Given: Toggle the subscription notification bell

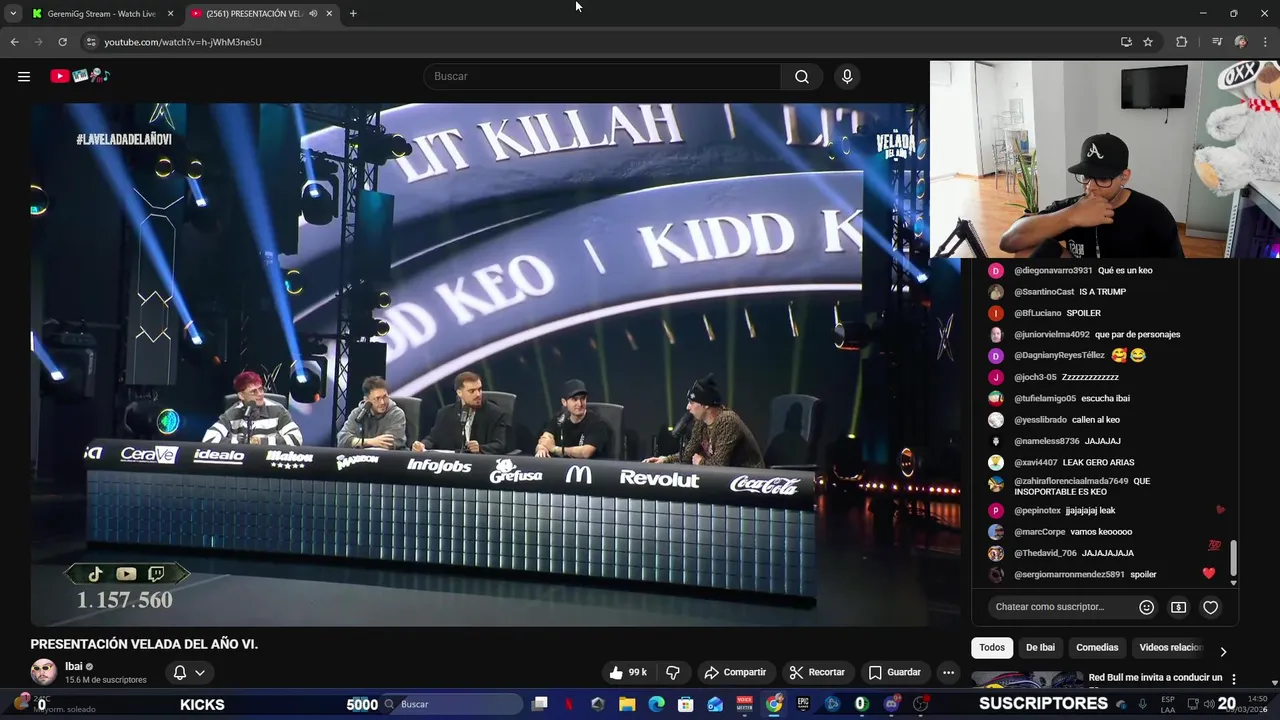Looking at the screenshot, I should (x=180, y=673).
